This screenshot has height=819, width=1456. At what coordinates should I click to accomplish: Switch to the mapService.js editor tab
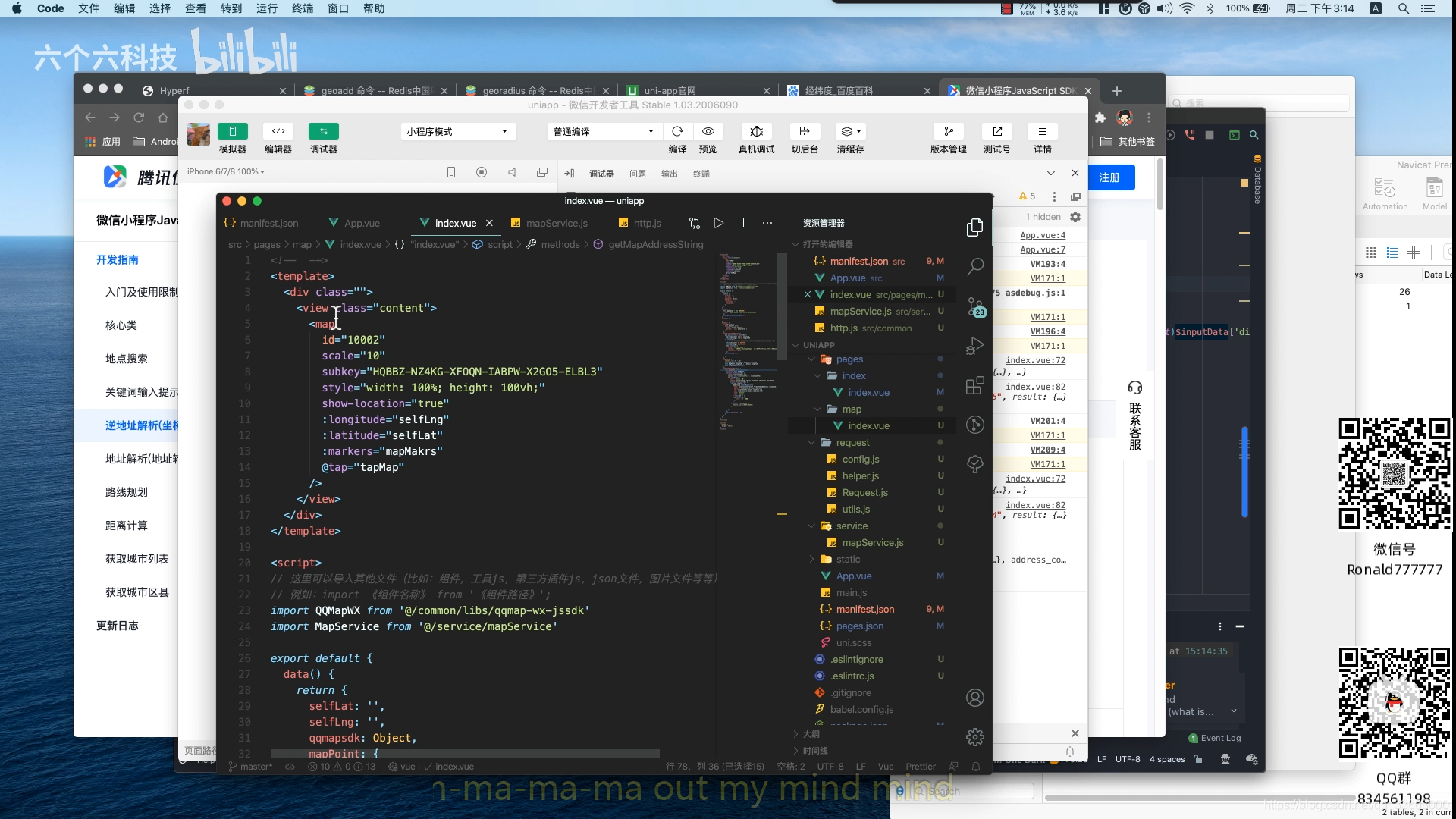tap(556, 223)
